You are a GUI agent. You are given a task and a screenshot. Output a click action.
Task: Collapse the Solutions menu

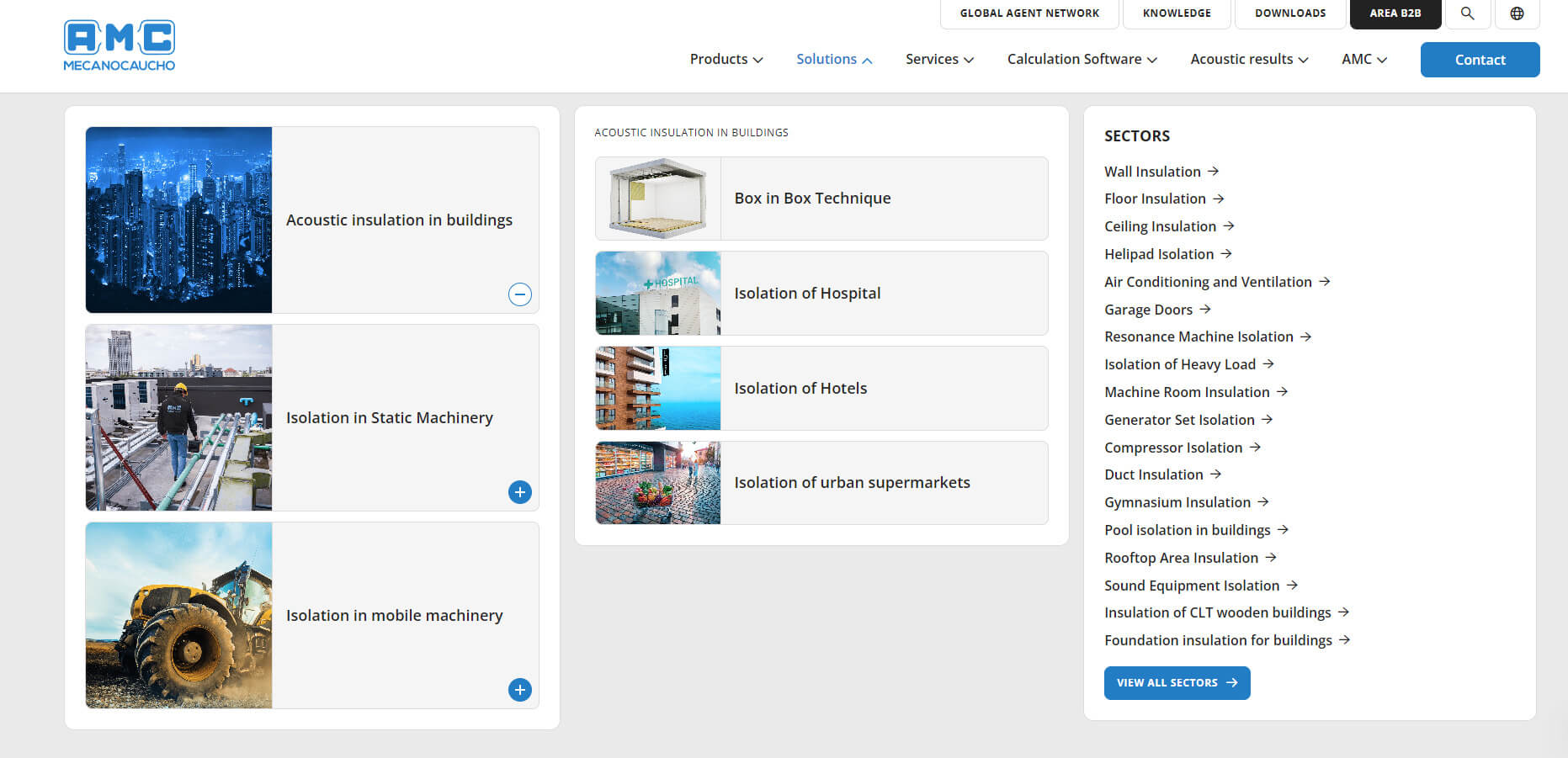[x=834, y=59]
